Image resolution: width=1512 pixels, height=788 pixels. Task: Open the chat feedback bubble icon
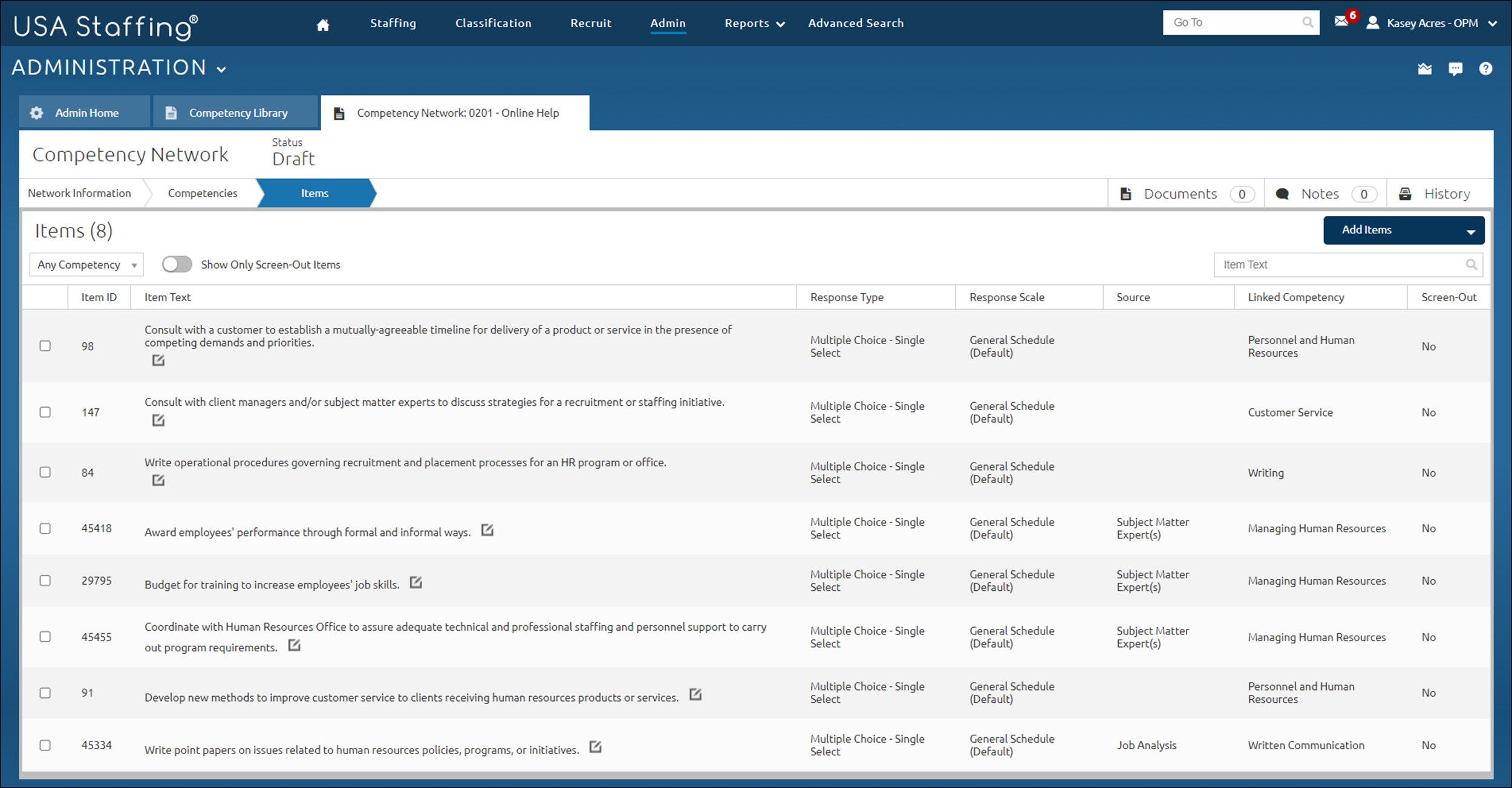click(1455, 69)
